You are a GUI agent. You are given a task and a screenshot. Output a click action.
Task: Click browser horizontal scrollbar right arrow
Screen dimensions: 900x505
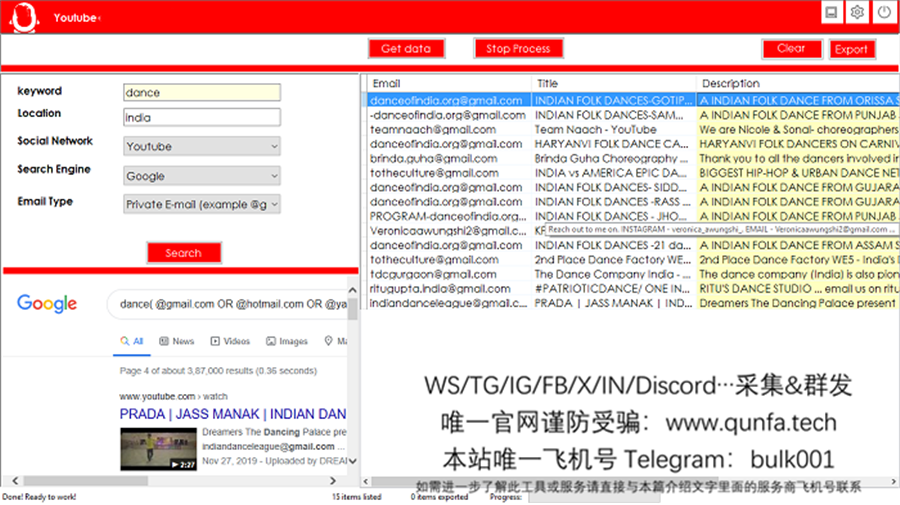coord(332,481)
